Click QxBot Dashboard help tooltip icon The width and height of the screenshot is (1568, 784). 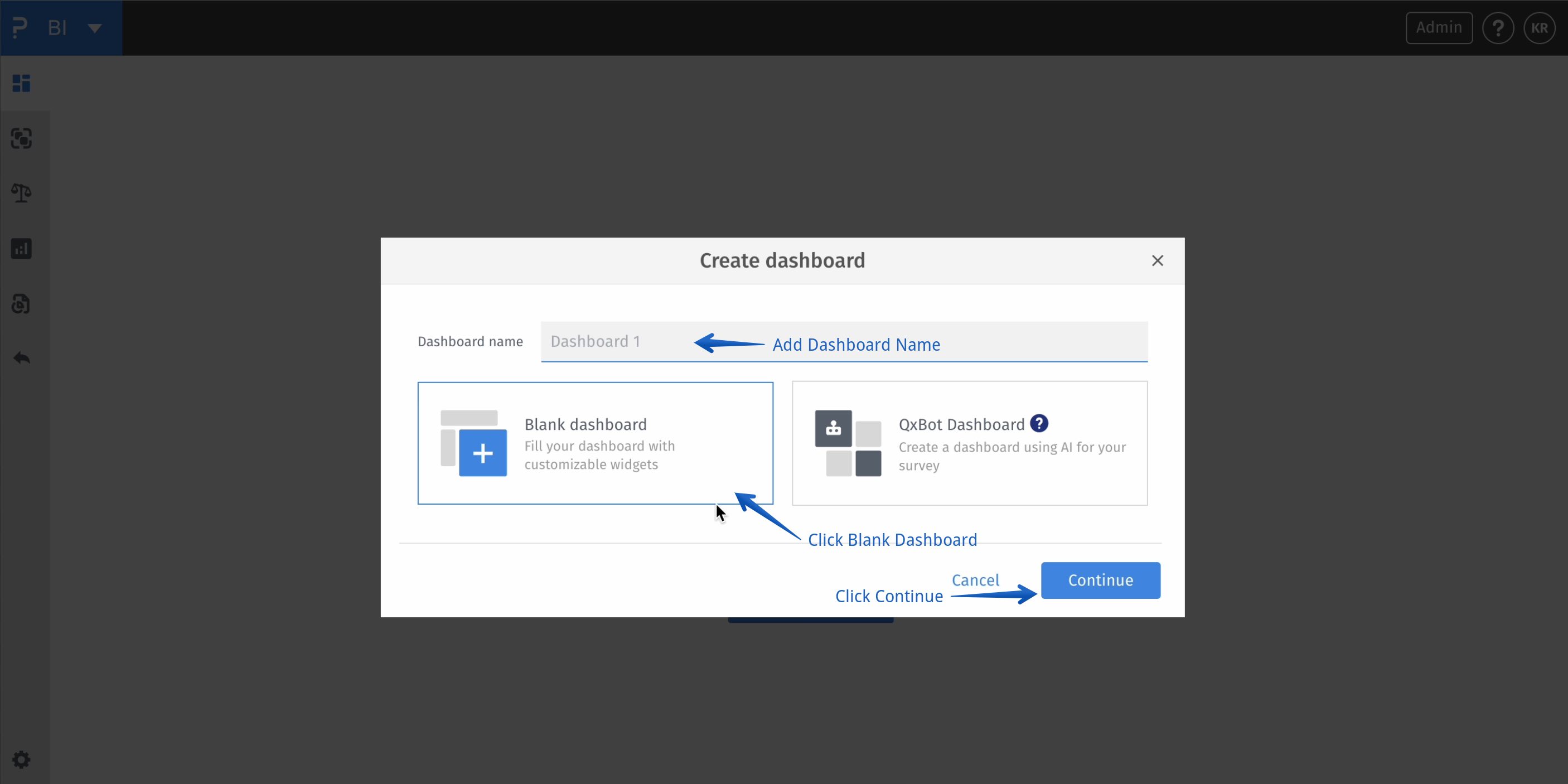[1038, 423]
